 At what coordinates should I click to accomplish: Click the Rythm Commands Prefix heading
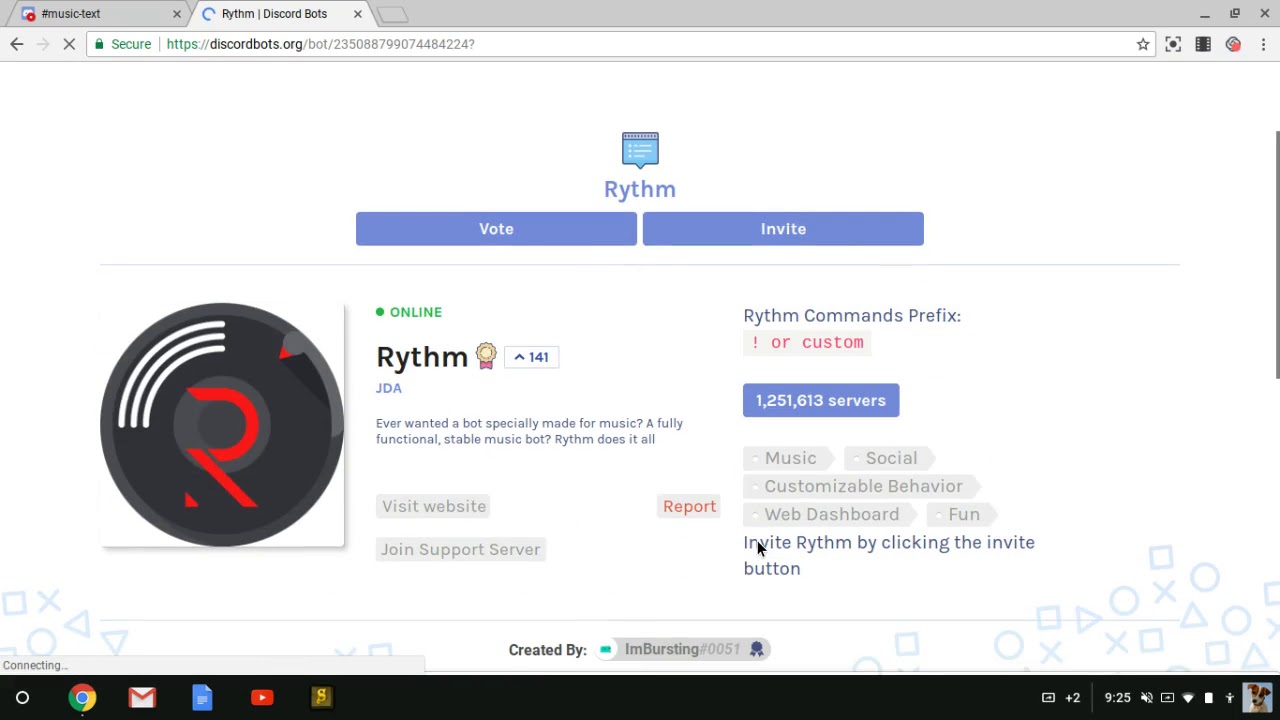pyautogui.click(x=852, y=315)
